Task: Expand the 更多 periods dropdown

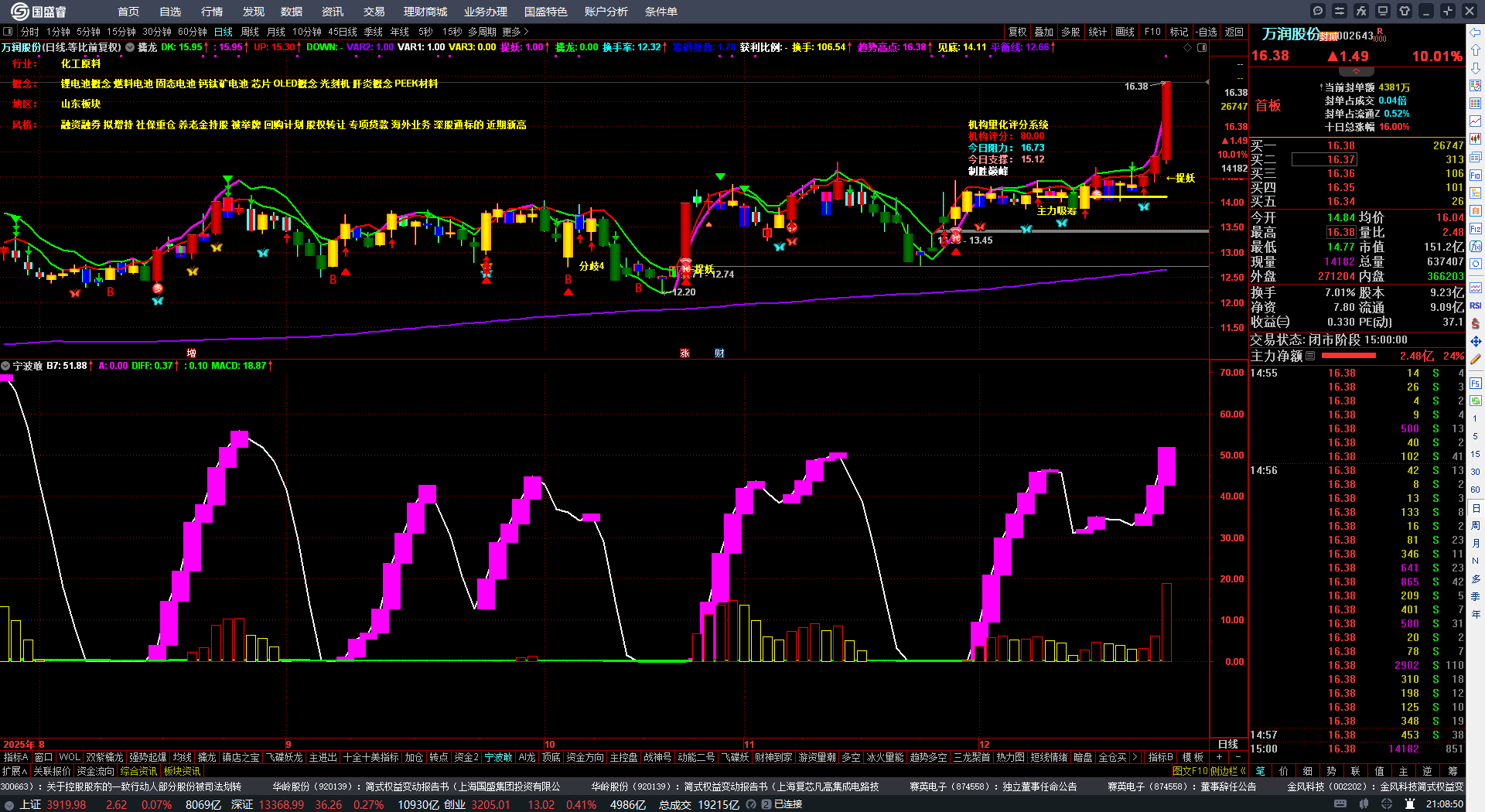Action: [x=515, y=32]
